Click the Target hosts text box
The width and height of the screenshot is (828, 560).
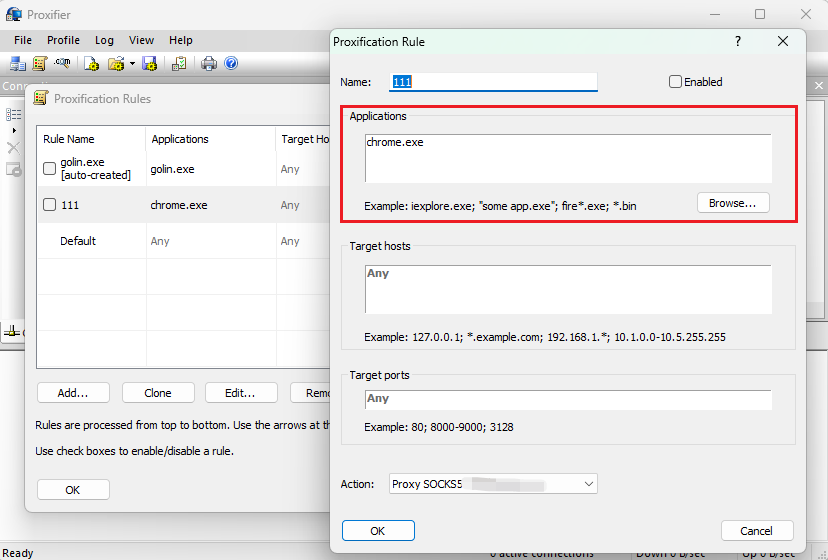(x=568, y=289)
